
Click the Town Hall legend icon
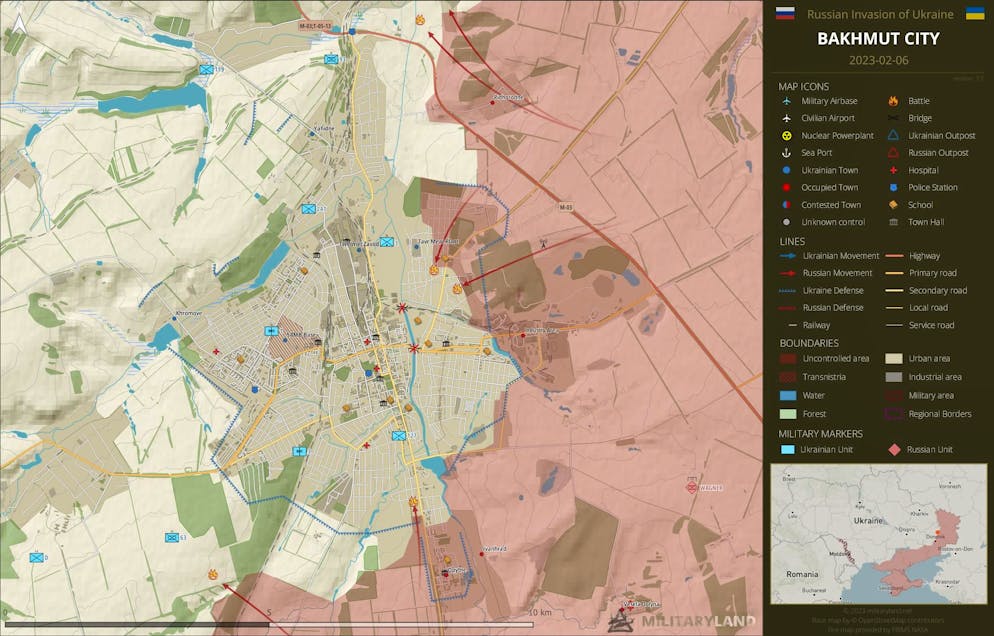pyautogui.click(x=893, y=222)
